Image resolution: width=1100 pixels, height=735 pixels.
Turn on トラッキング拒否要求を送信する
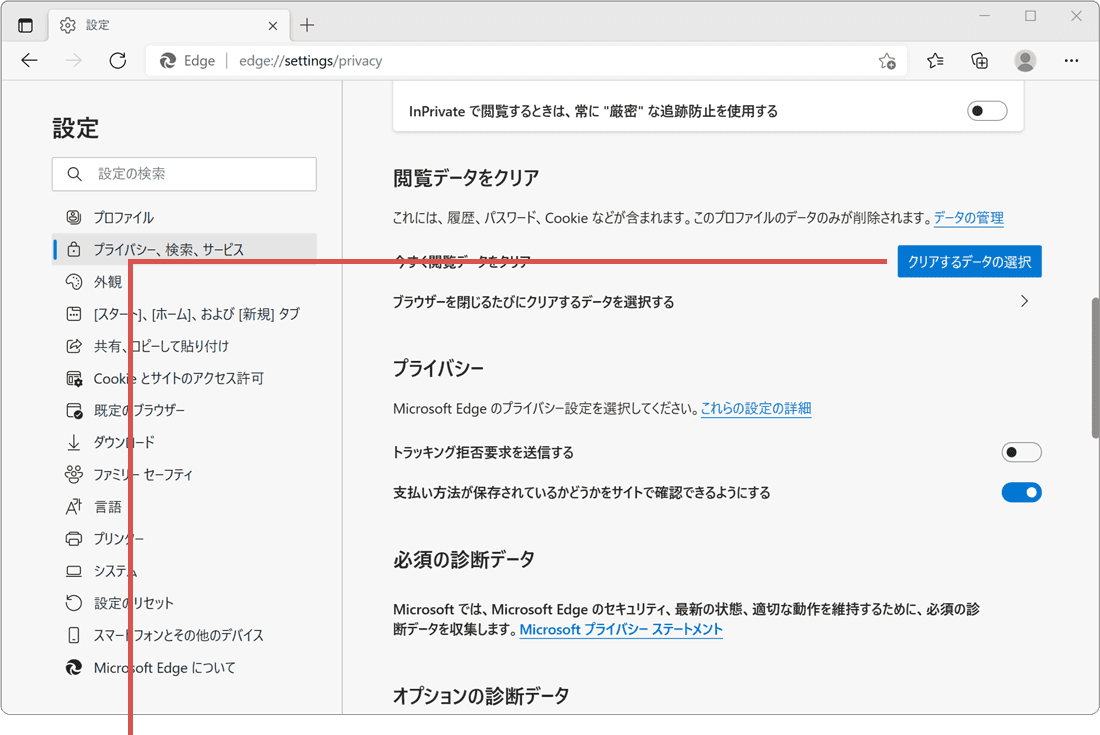1021,452
